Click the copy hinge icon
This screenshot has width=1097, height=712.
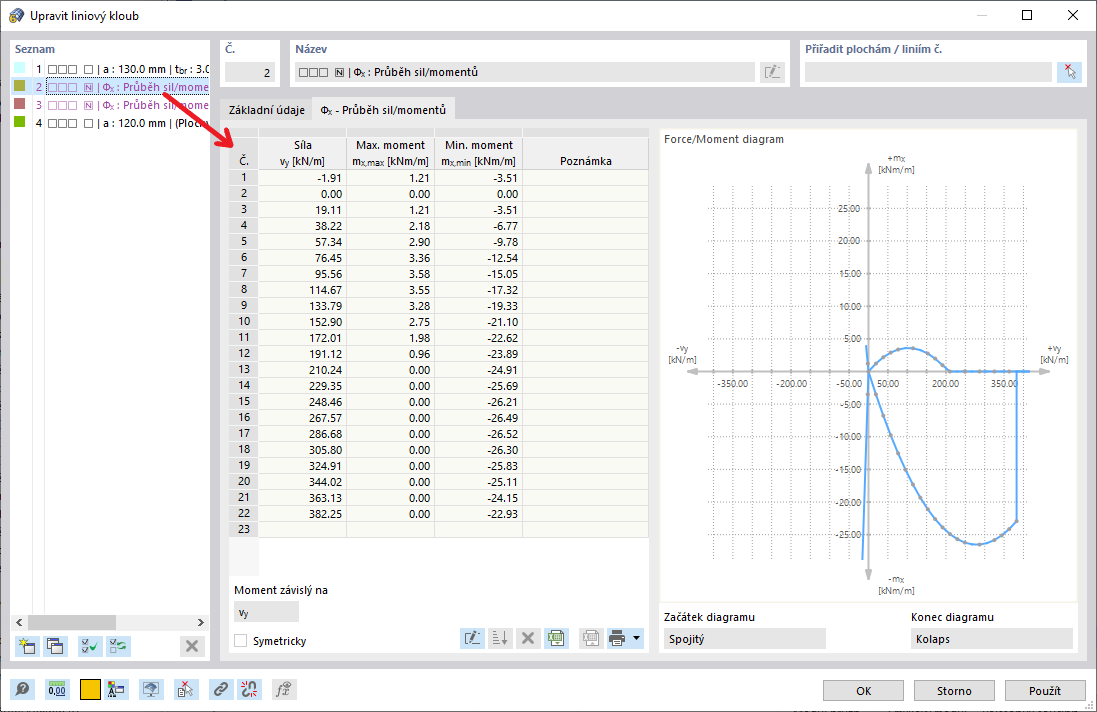(x=55, y=646)
